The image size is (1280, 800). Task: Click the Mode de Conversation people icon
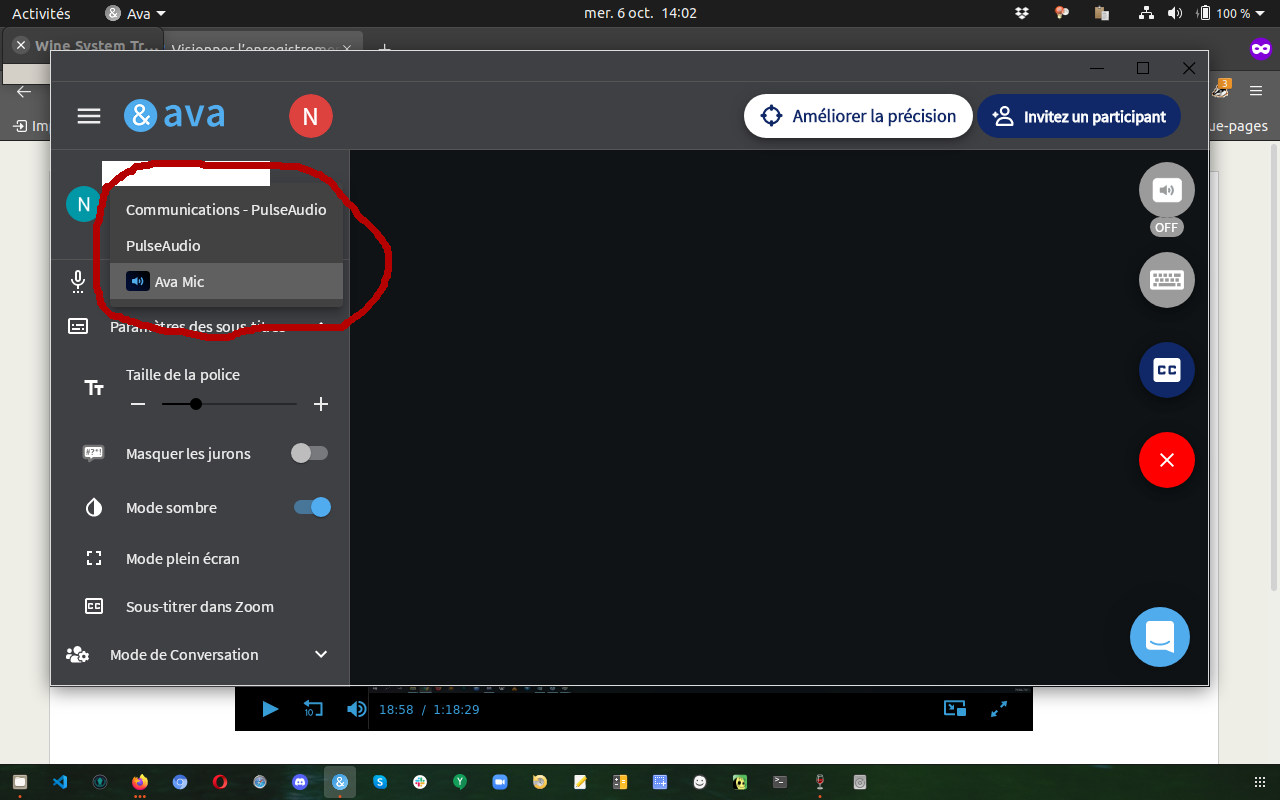[77, 655]
